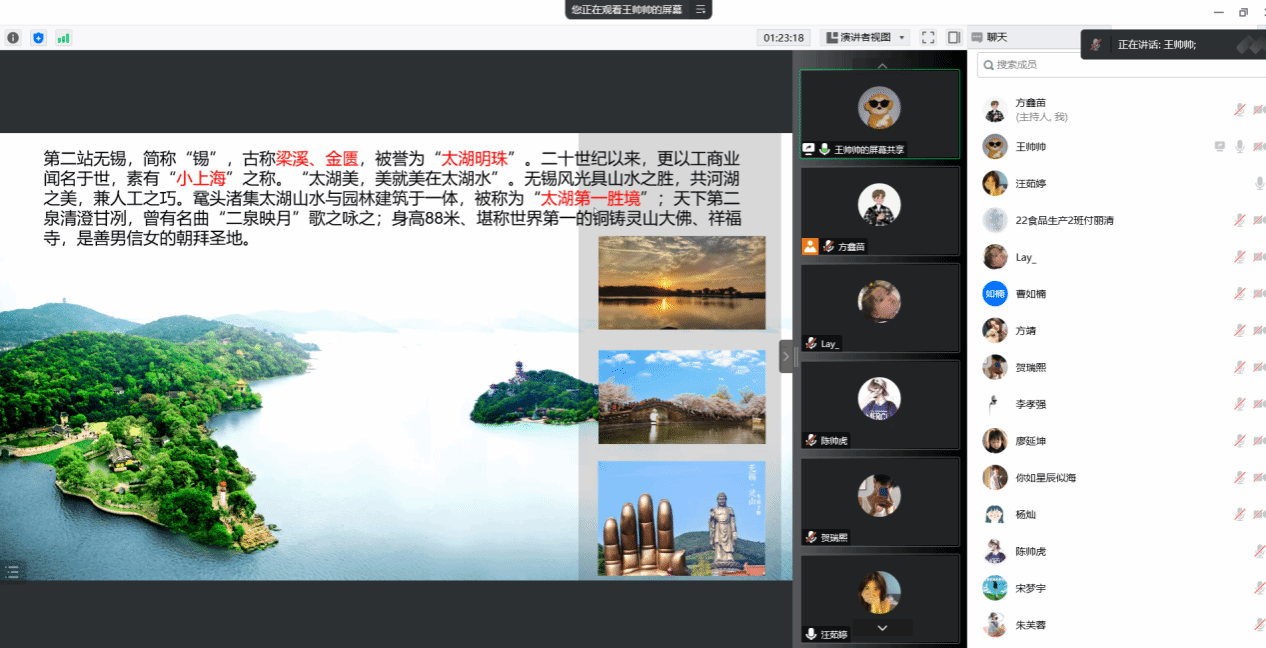Check the green network signal icon
The height and width of the screenshot is (648, 1266).
[x=63, y=38]
